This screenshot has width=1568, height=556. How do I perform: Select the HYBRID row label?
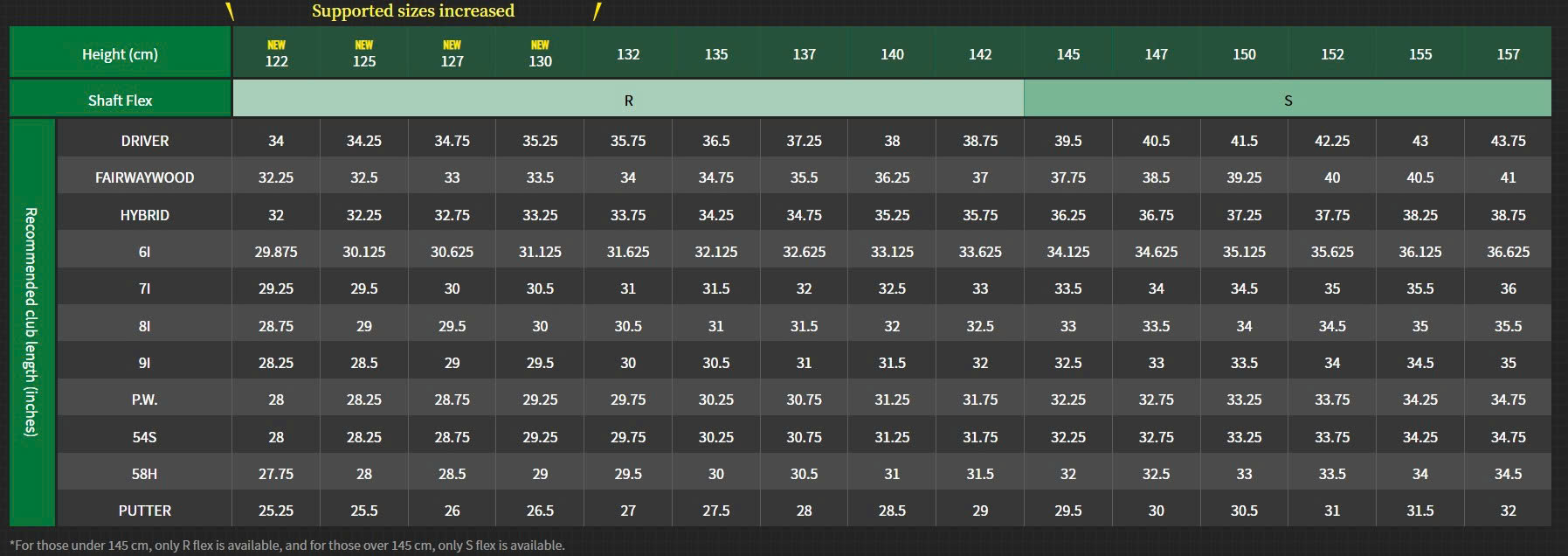(x=144, y=215)
